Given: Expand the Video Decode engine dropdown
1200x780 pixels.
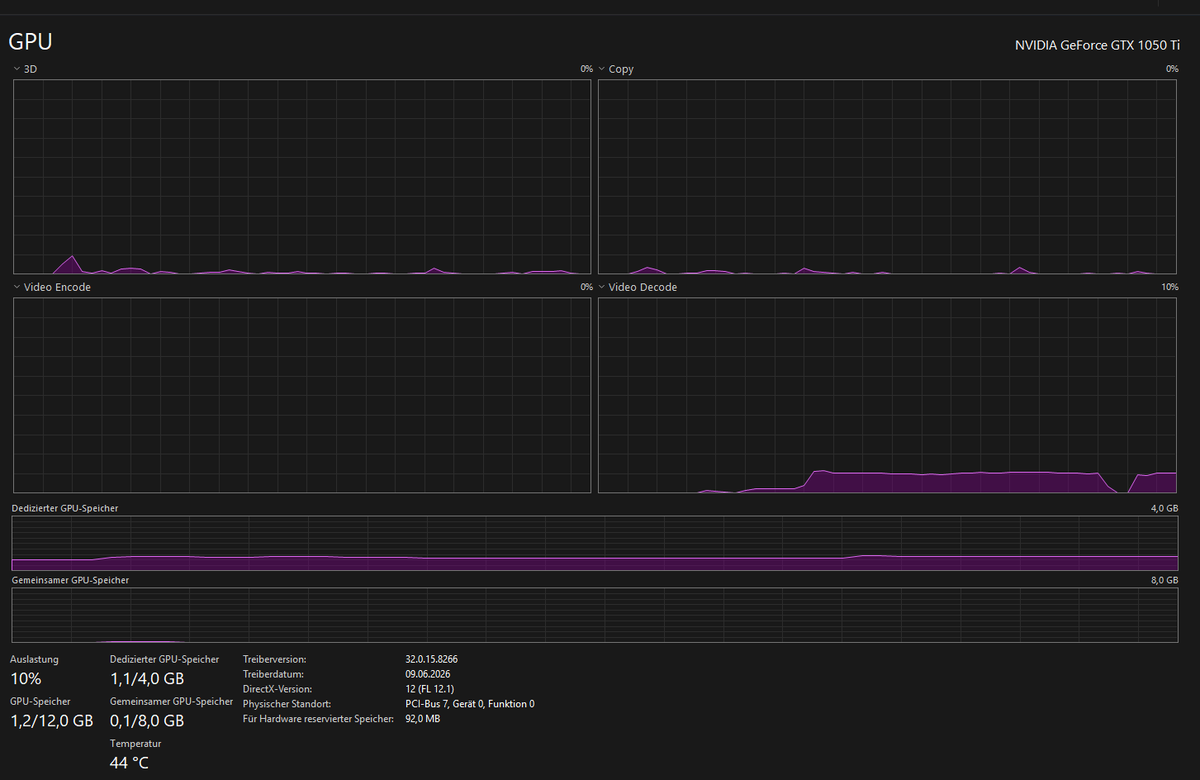Looking at the screenshot, I should [x=639, y=287].
